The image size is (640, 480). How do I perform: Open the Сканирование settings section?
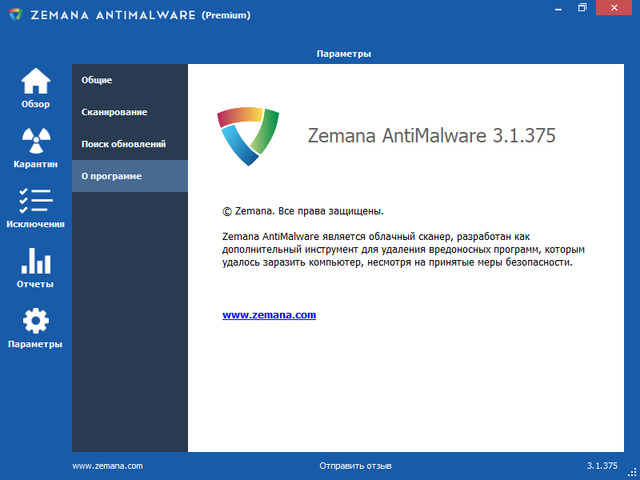click(114, 112)
